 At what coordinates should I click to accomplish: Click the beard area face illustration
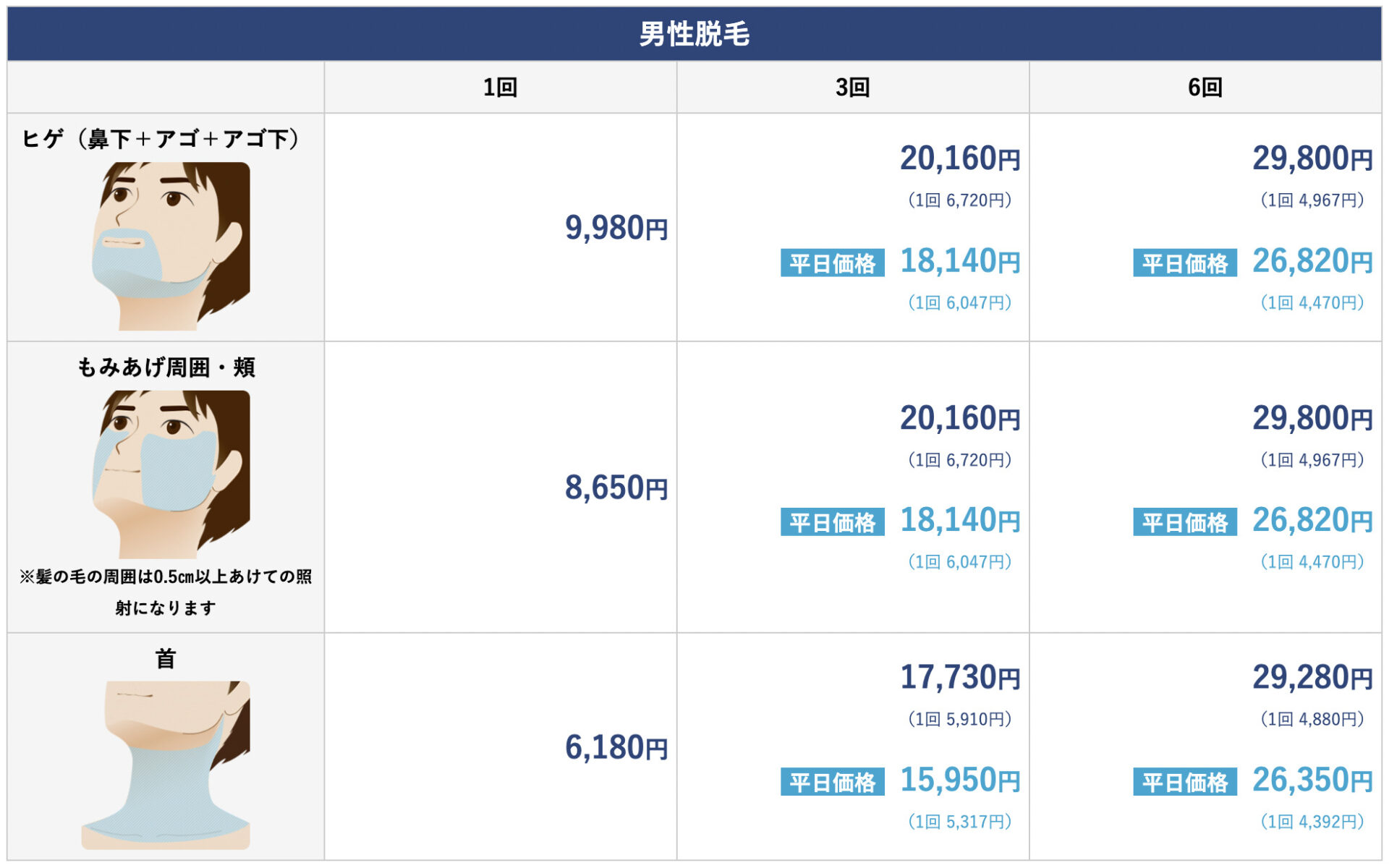[171, 246]
